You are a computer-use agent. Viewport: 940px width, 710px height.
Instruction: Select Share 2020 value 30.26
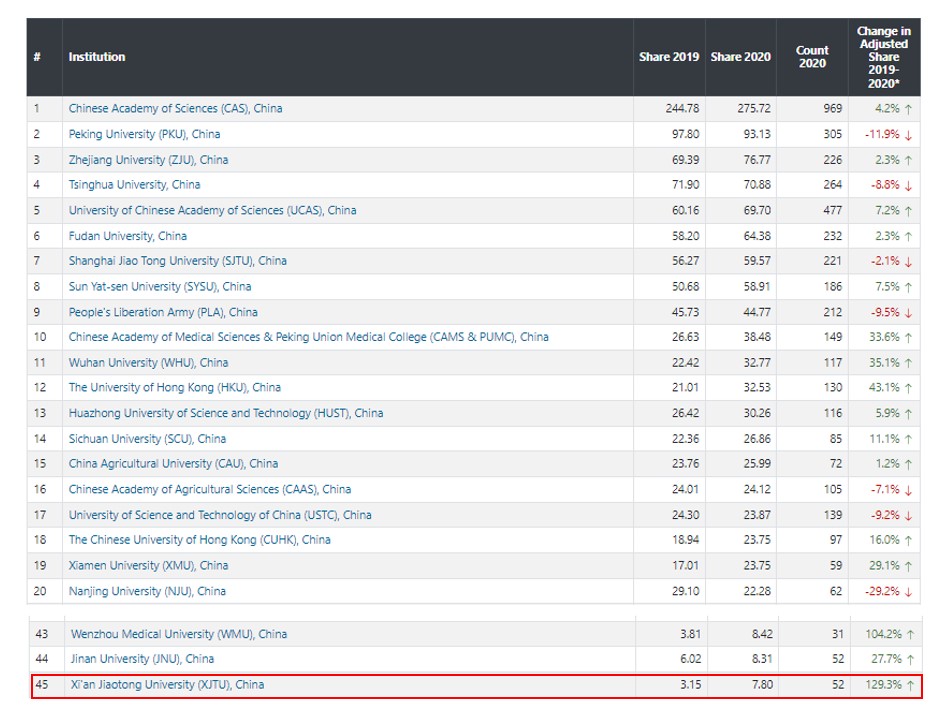click(x=757, y=413)
